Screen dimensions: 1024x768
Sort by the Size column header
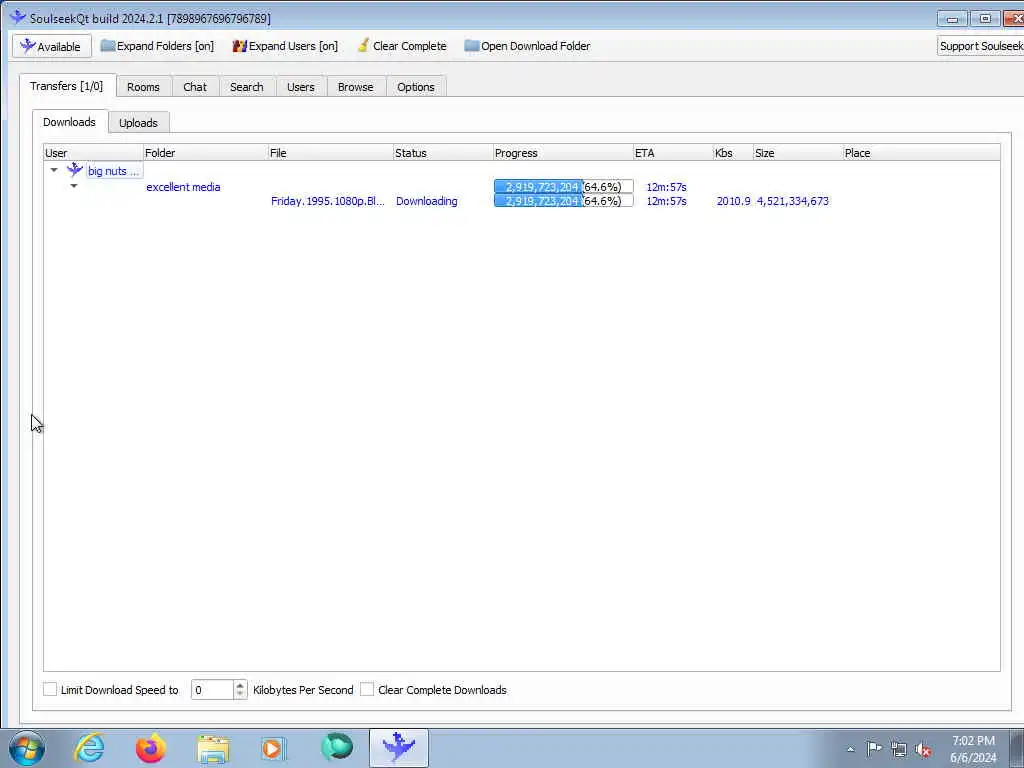click(x=798, y=153)
